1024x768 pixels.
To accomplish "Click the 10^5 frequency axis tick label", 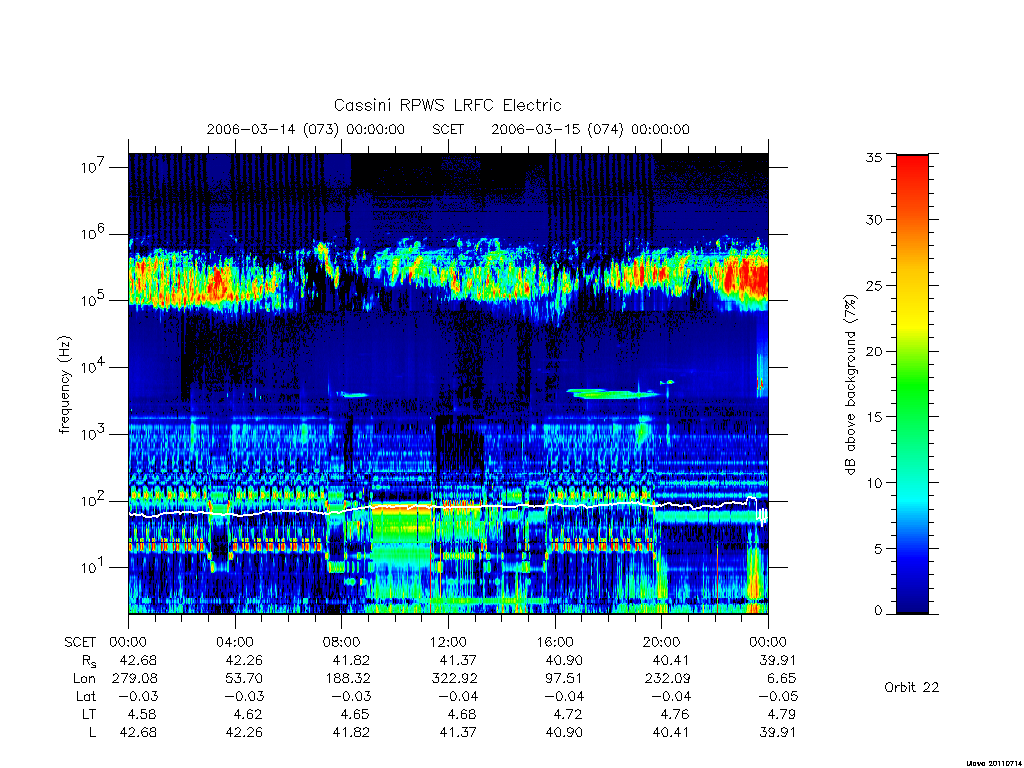I will coord(94,300).
